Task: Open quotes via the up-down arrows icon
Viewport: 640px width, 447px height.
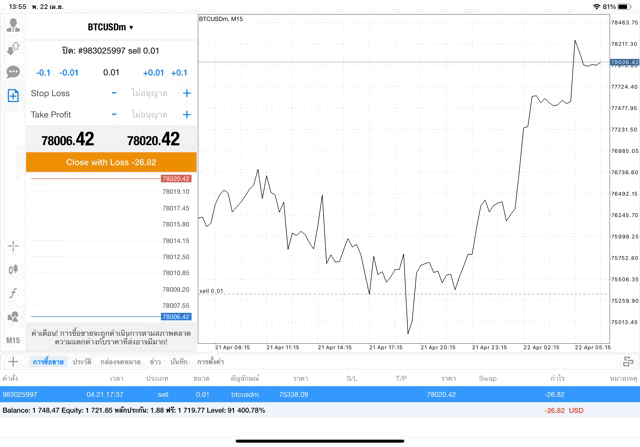Action: point(13,49)
